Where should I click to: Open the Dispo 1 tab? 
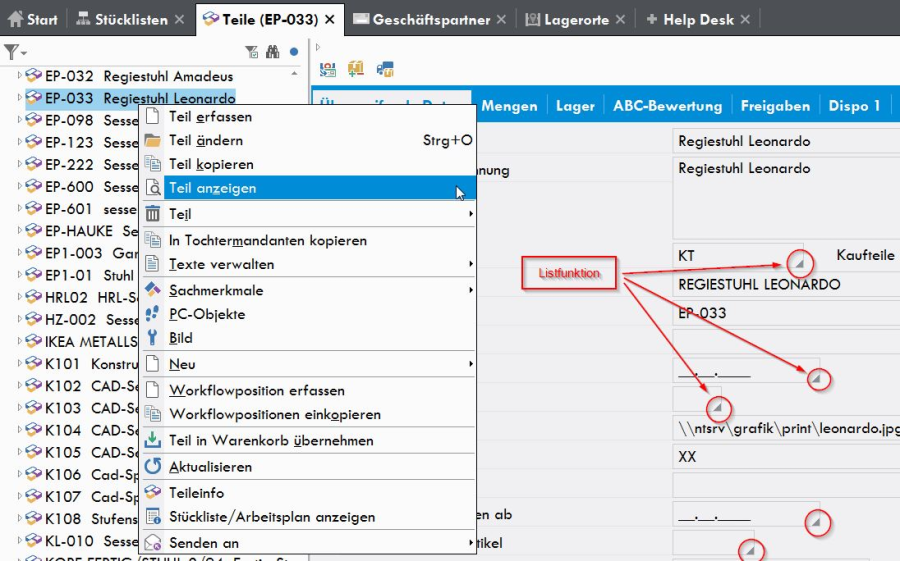click(x=854, y=106)
